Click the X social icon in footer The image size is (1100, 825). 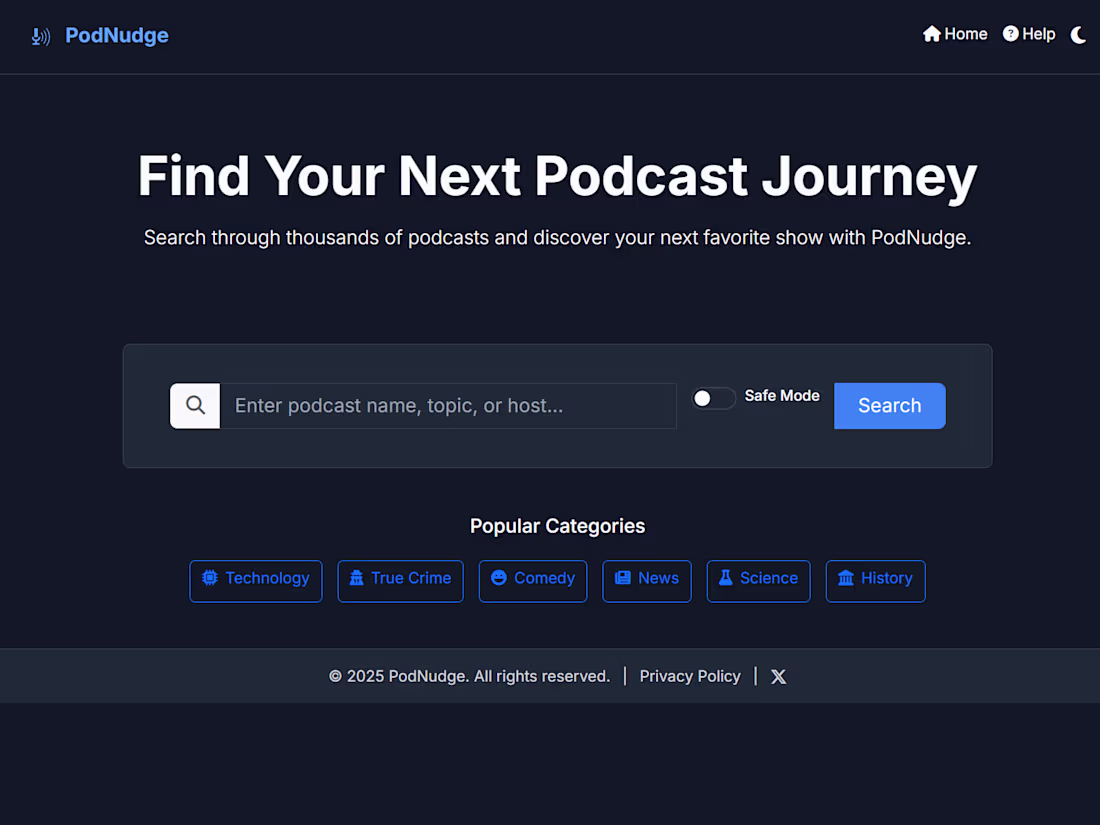[778, 676]
